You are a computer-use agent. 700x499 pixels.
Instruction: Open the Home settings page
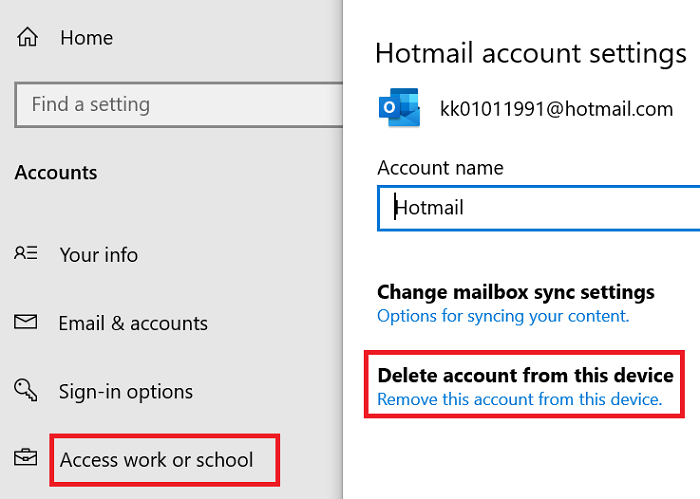click(x=87, y=38)
